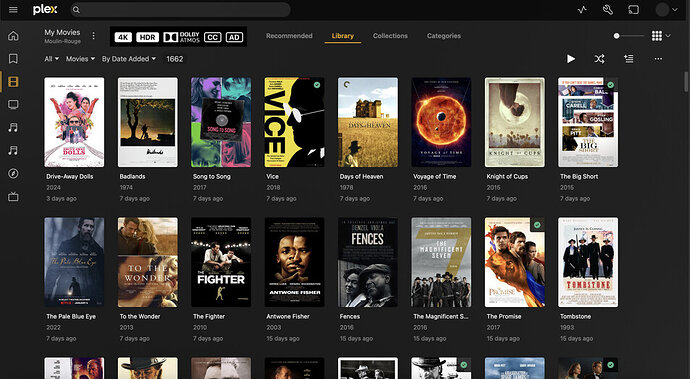Open the more actions ellipsis menu
This screenshot has height=379, width=690.
pos(658,59)
